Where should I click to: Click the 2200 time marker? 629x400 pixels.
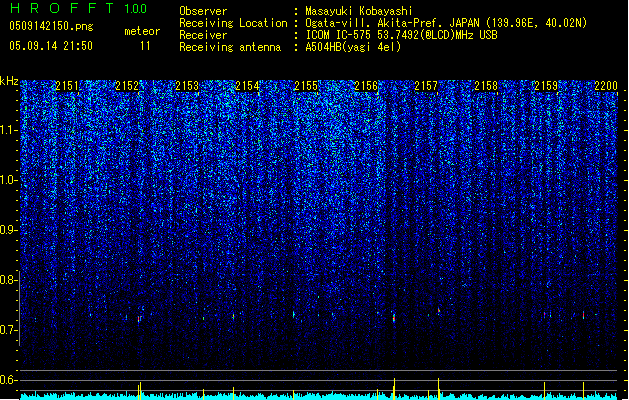(606, 86)
